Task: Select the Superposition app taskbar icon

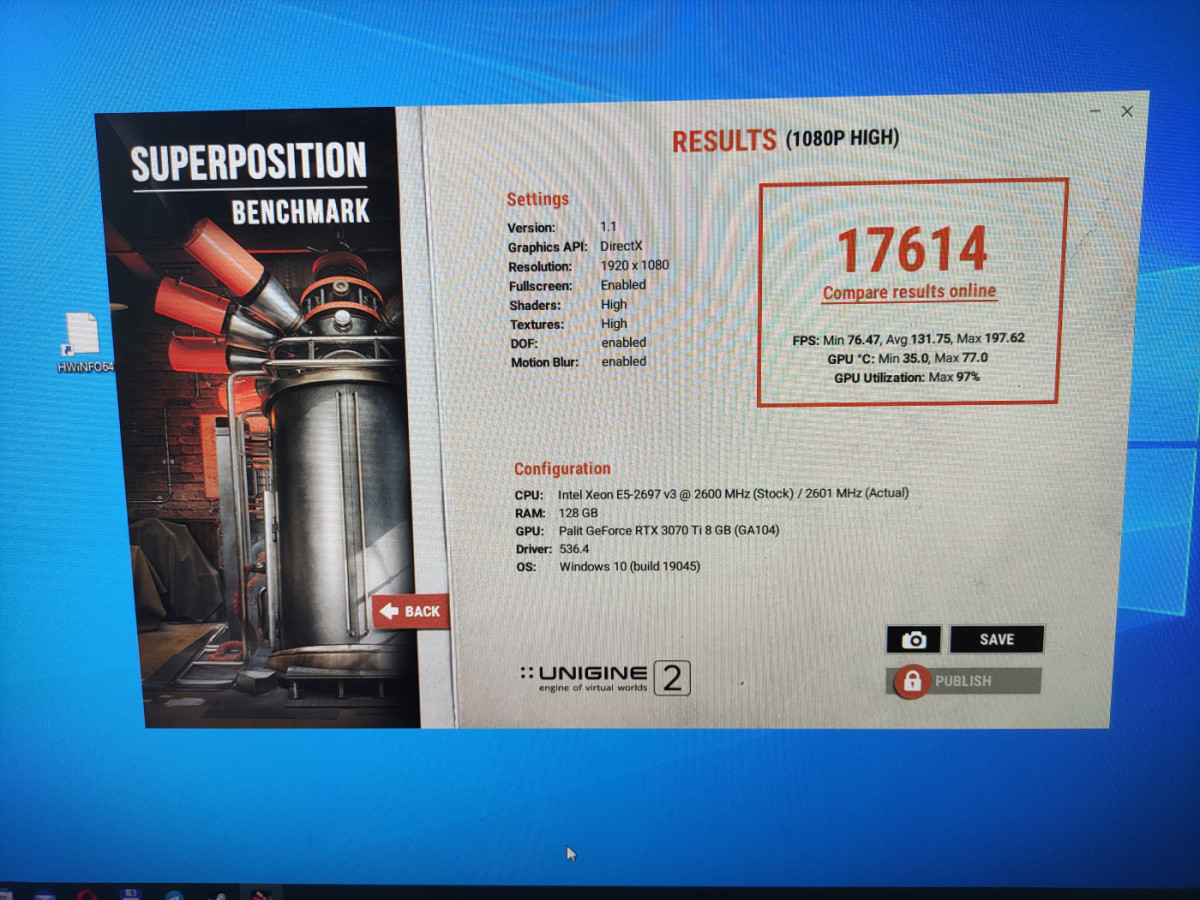Action: pos(261,894)
